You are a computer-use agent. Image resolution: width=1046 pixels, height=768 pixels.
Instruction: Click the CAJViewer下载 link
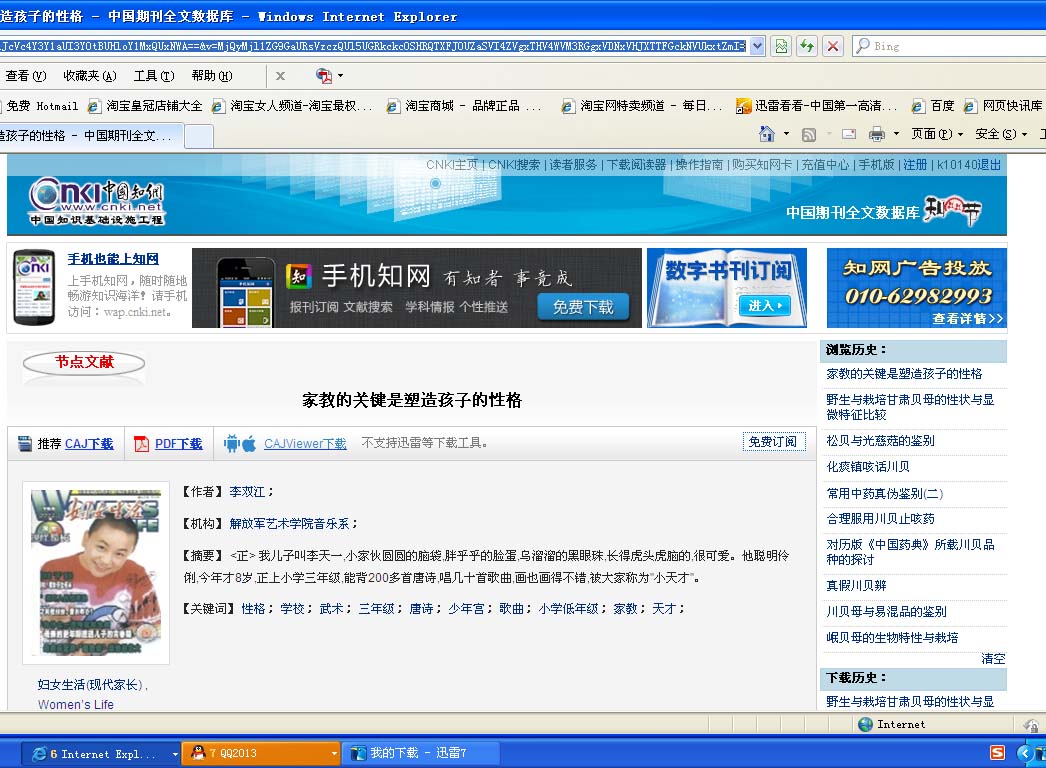305,444
